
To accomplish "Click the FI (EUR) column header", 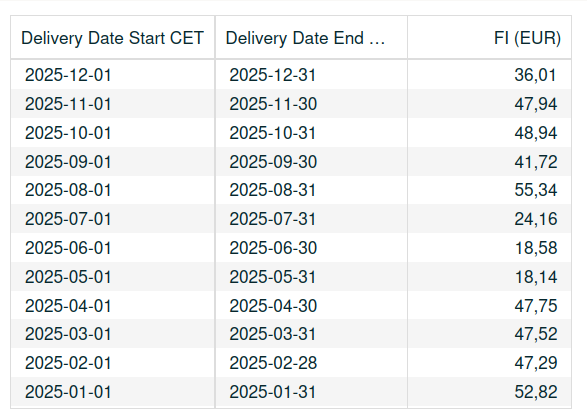I will (x=489, y=38).
